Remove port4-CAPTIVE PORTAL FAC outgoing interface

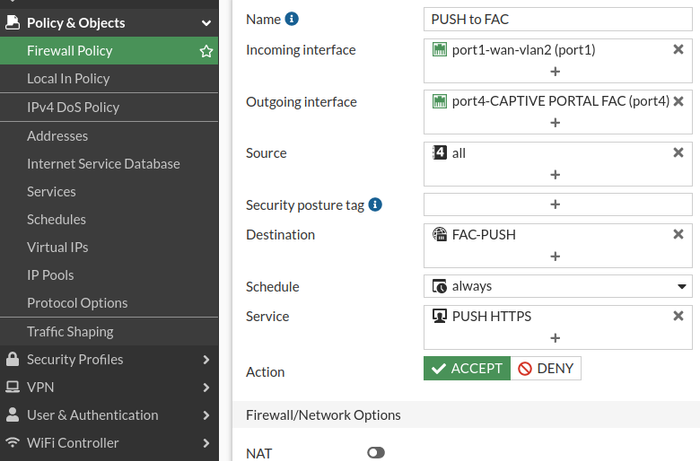pyautogui.click(x=678, y=101)
